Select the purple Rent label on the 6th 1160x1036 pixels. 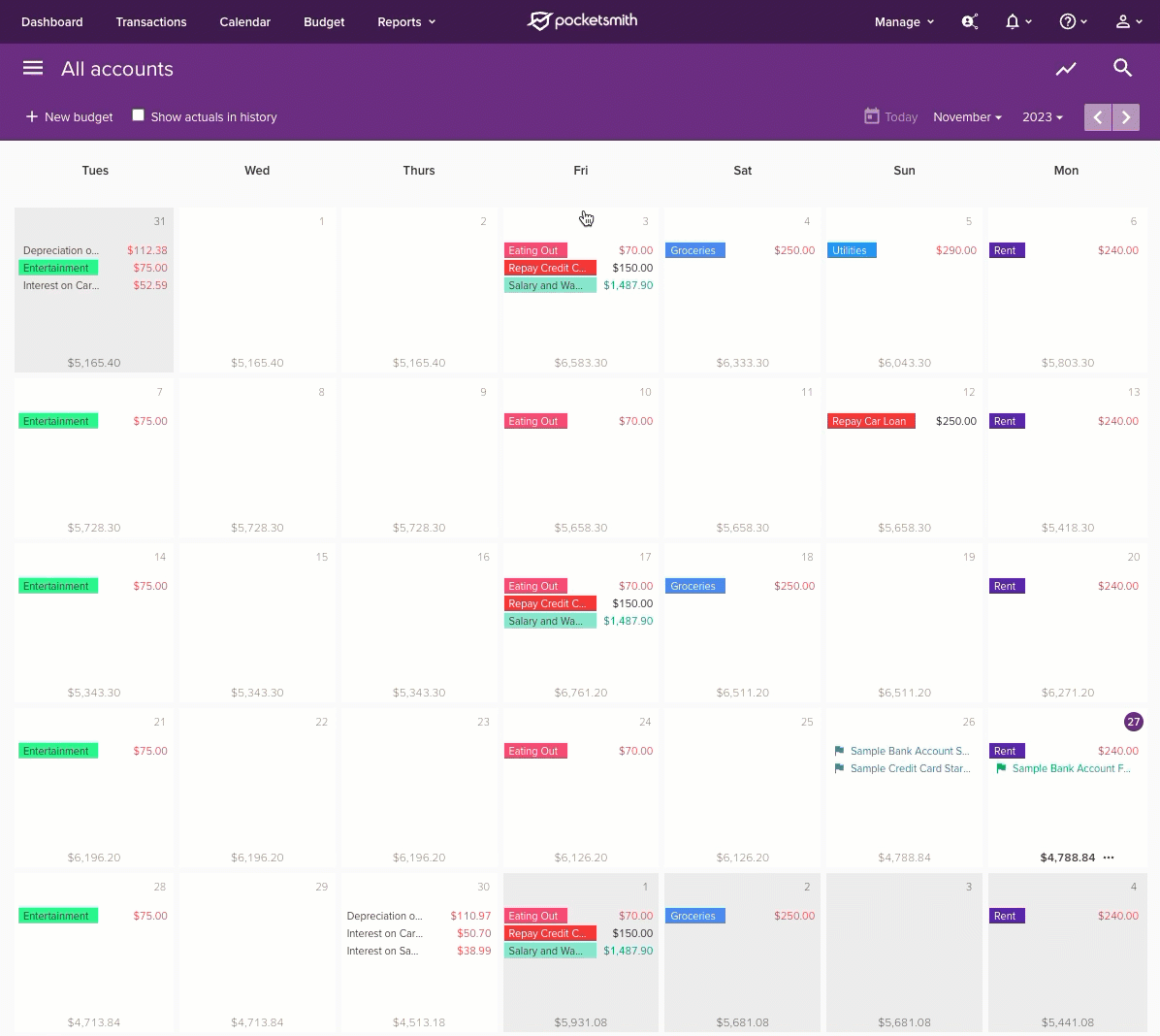pyautogui.click(x=1006, y=250)
